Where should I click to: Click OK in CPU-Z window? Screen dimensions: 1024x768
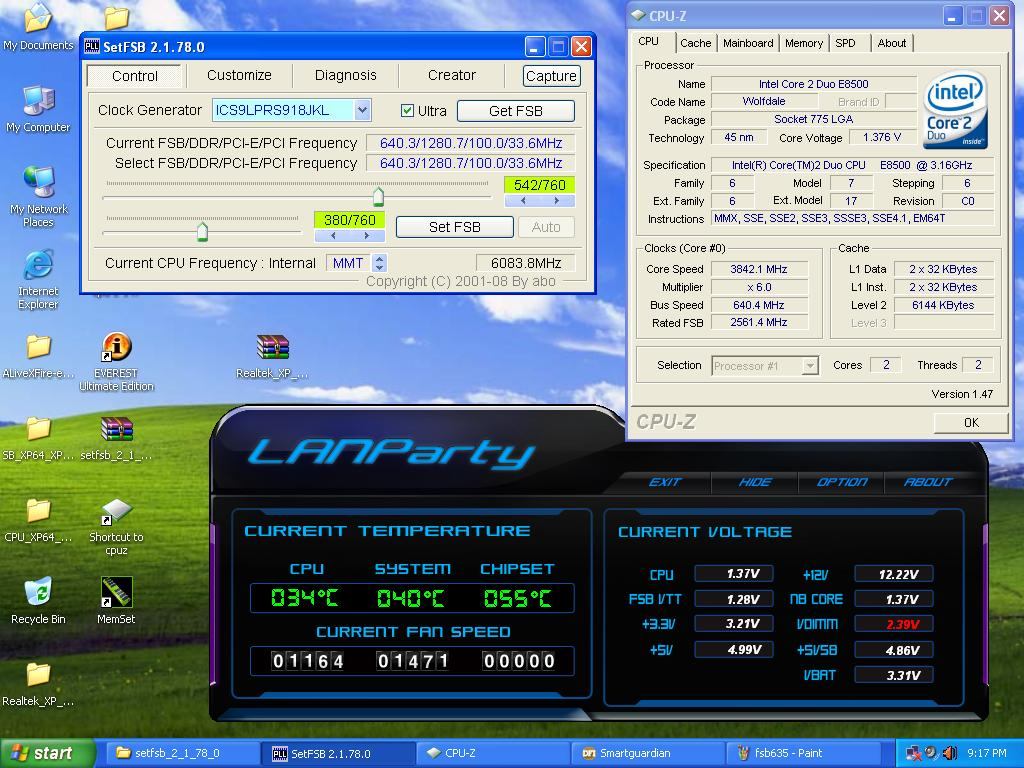pyautogui.click(x=971, y=423)
